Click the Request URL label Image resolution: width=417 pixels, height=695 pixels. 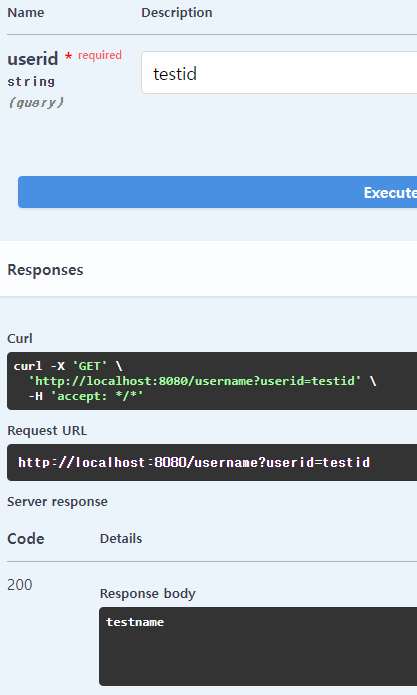pyautogui.click(x=47, y=431)
